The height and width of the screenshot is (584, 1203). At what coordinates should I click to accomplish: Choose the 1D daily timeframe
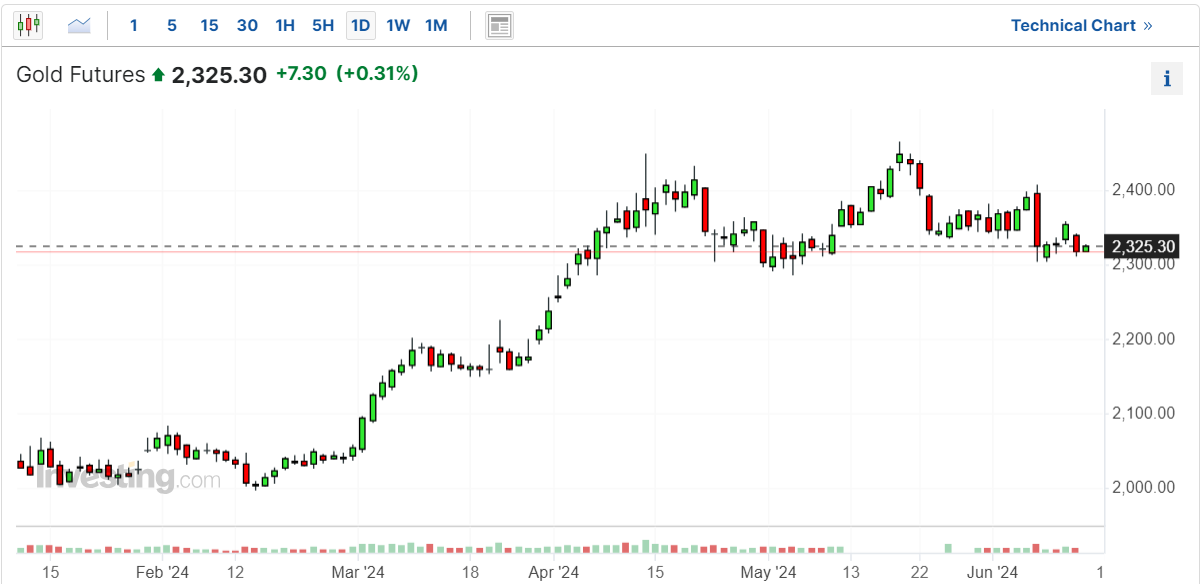tap(361, 25)
